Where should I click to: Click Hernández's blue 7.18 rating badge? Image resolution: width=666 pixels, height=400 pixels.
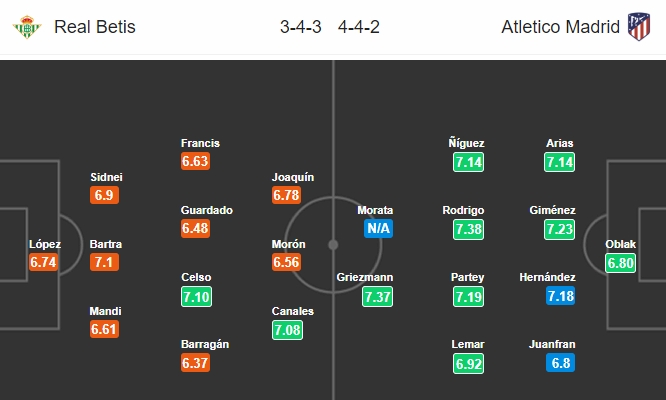(x=560, y=297)
